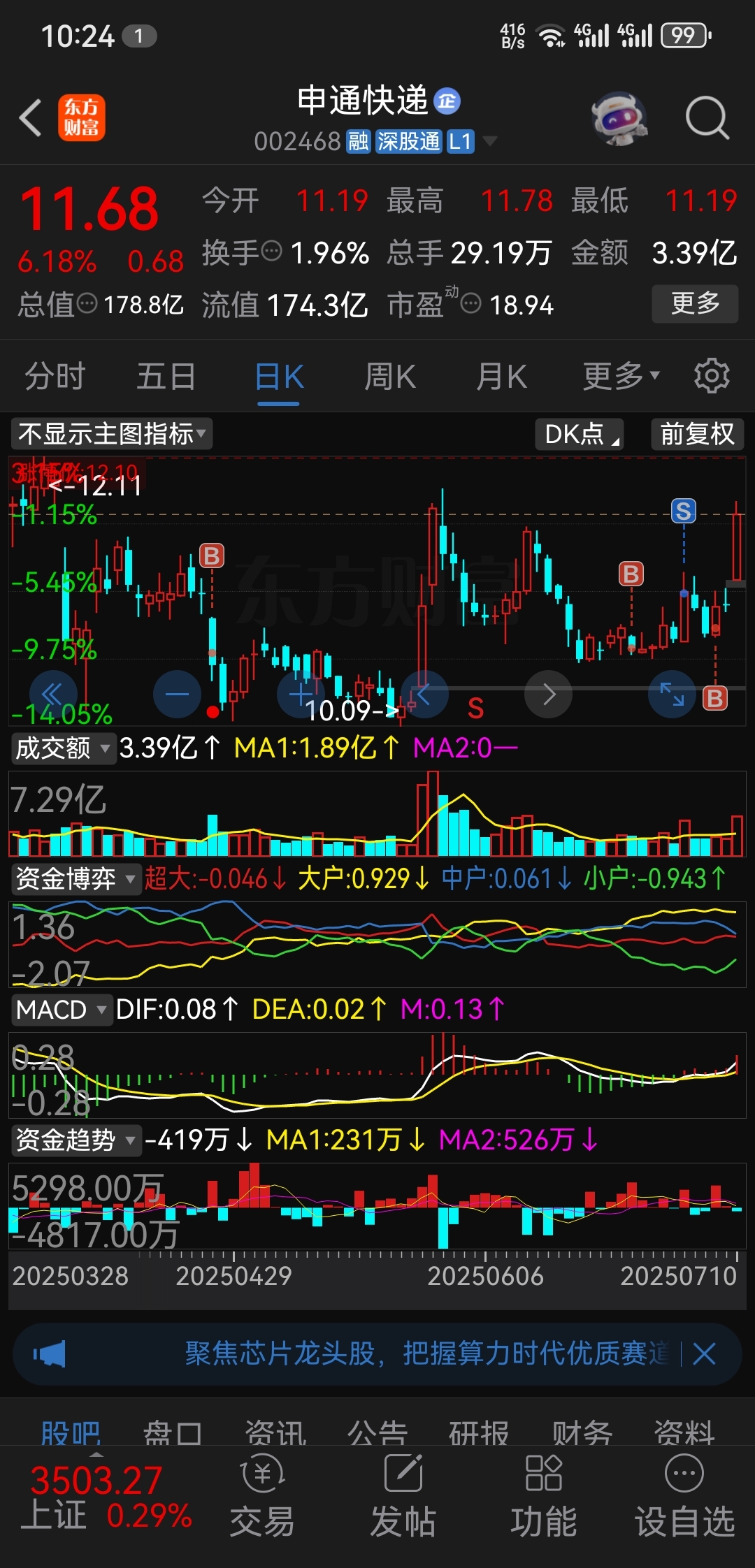This screenshot has height=1568, width=755.
Task: Tap the zoom-out minus button
Action: 177,694
